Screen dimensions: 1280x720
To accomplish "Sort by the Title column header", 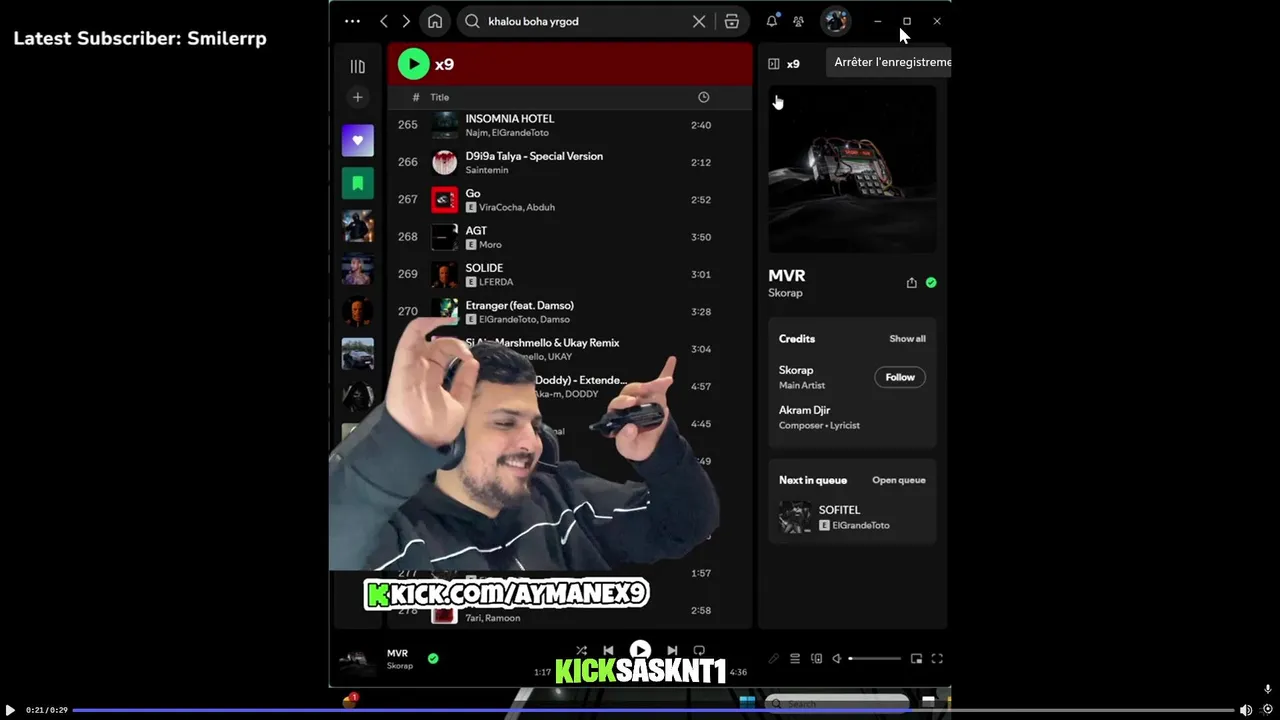I will (x=440, y=97).
